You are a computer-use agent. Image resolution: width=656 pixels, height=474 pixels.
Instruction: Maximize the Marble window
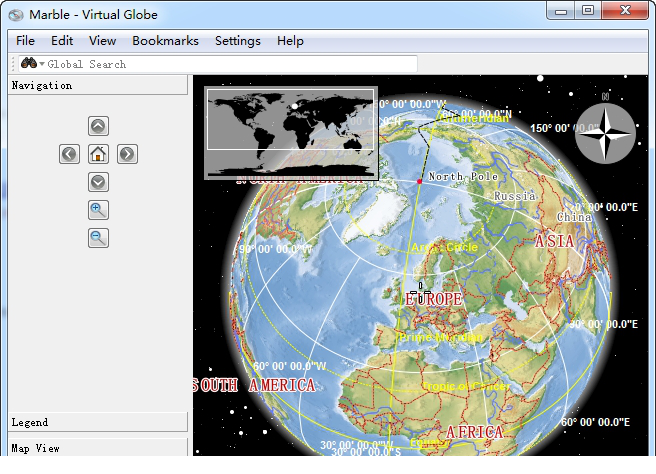588,10
